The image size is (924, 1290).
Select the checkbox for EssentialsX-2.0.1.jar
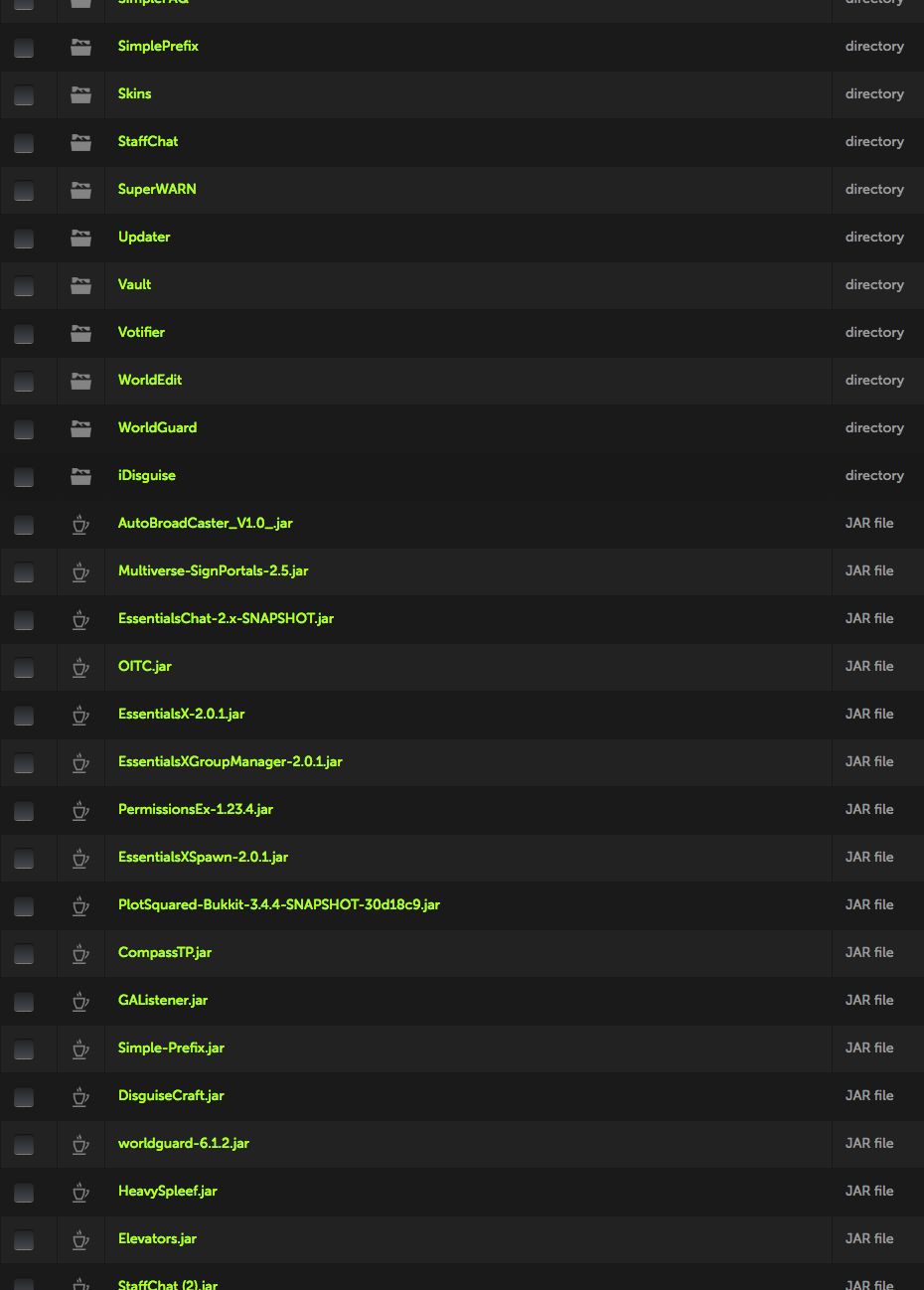[24, 716]
